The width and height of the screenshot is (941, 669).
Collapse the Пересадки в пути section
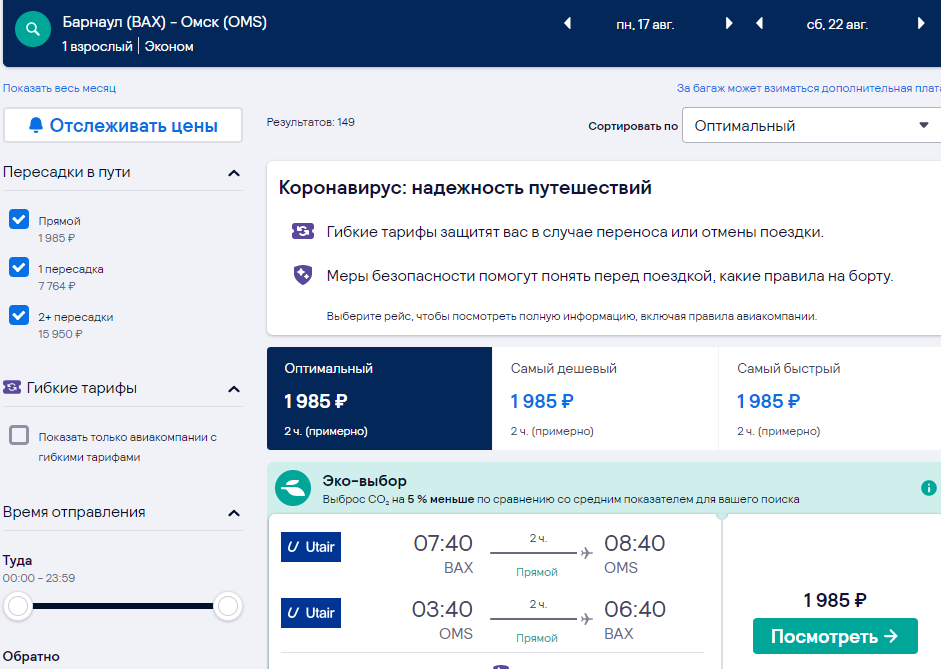click(x=234, y=173)
